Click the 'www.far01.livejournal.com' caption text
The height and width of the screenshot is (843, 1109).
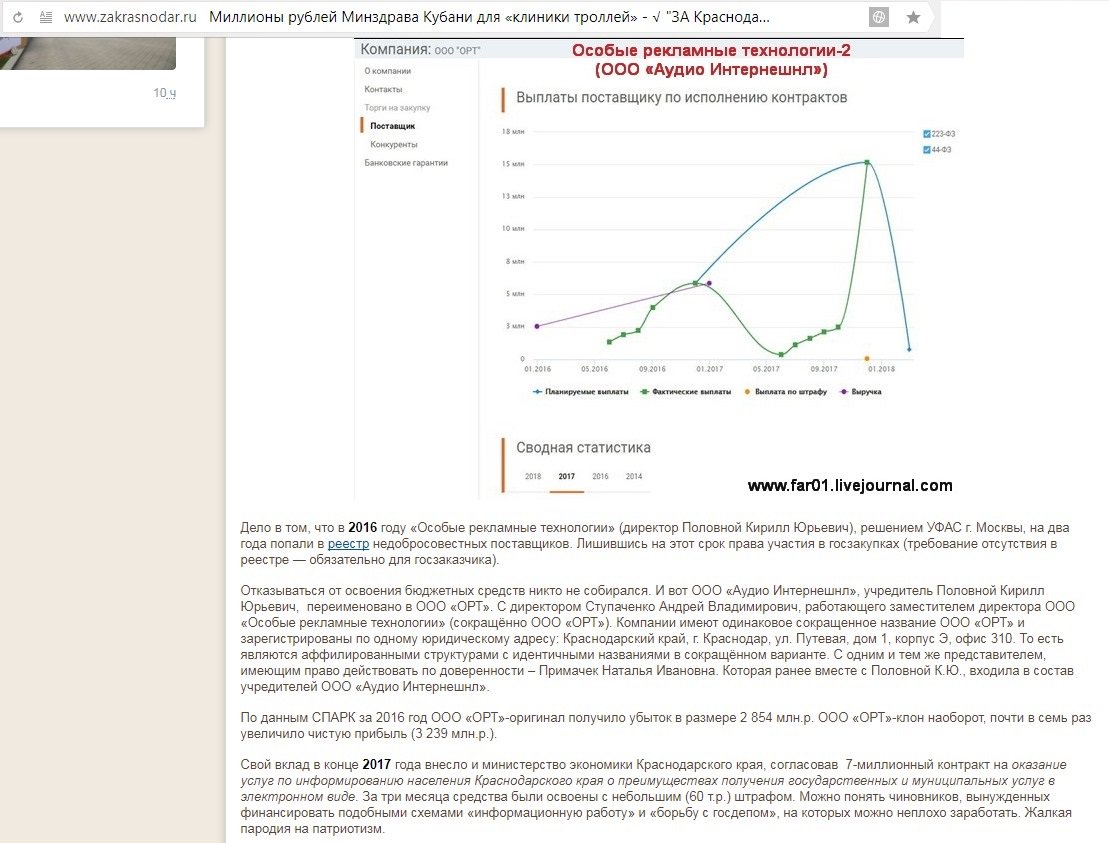coord(849,485)
